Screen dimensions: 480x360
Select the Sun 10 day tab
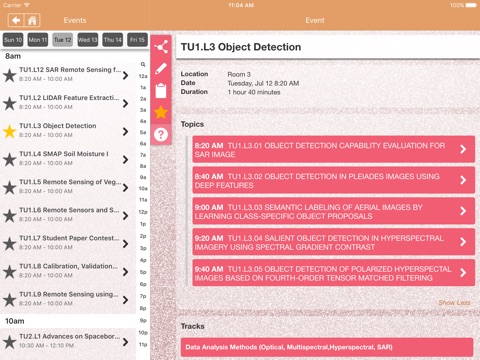13,40
